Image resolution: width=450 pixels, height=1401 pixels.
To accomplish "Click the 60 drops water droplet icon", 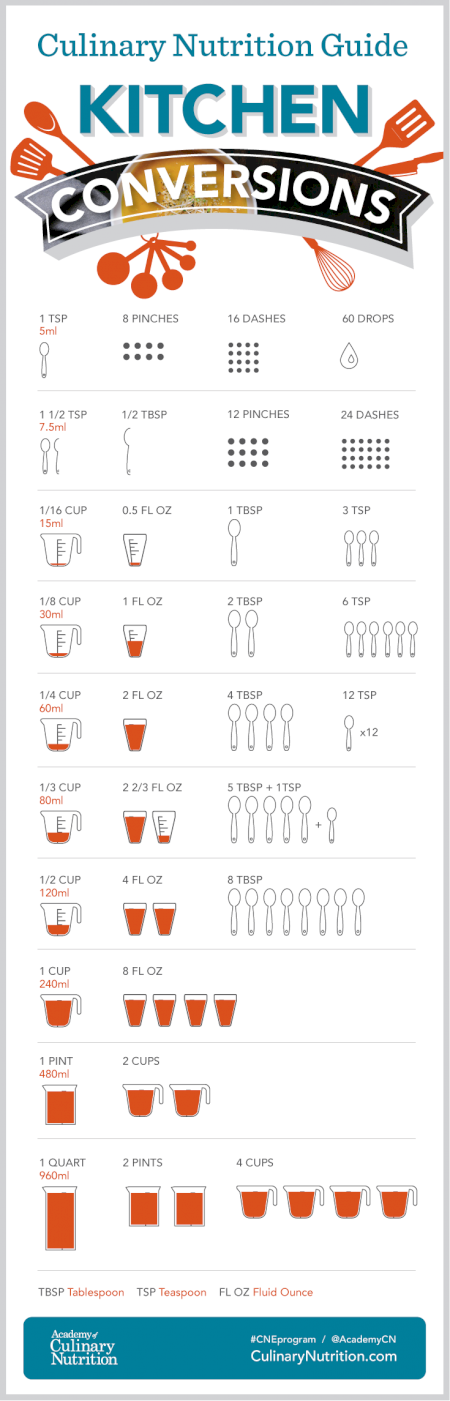I will click(348, 357).
